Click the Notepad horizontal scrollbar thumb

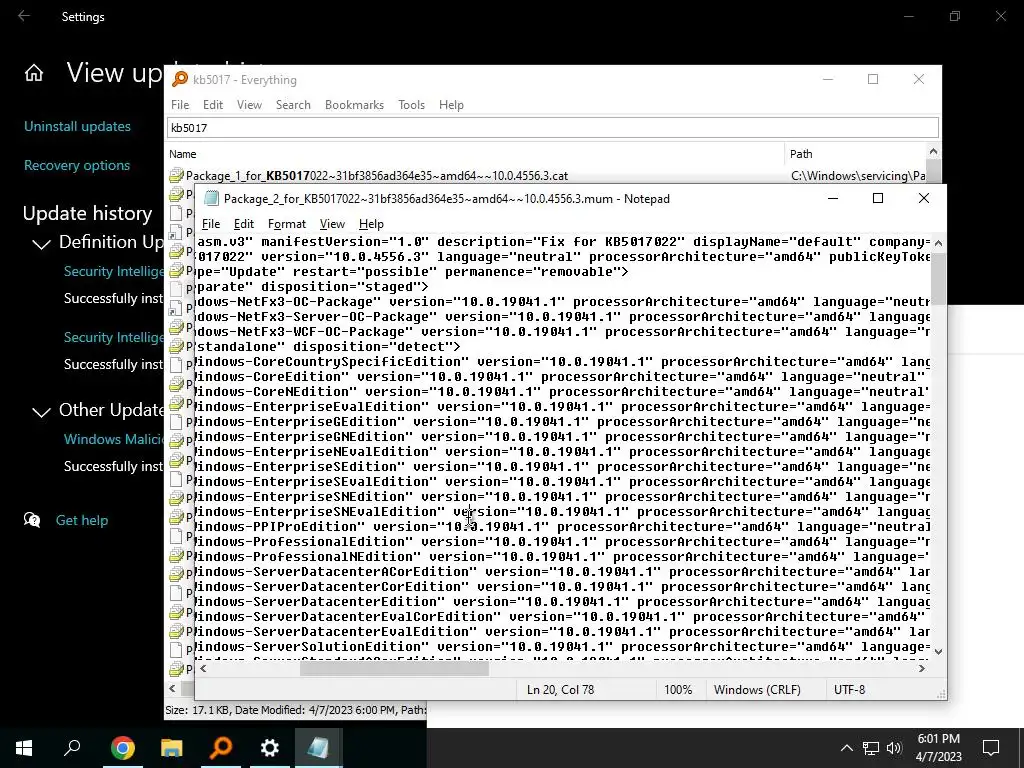[394, 668]
